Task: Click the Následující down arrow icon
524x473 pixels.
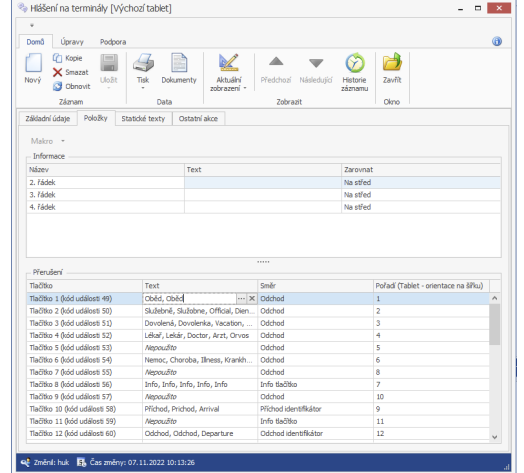Action: pyautogui.click(x=316, y=63)
